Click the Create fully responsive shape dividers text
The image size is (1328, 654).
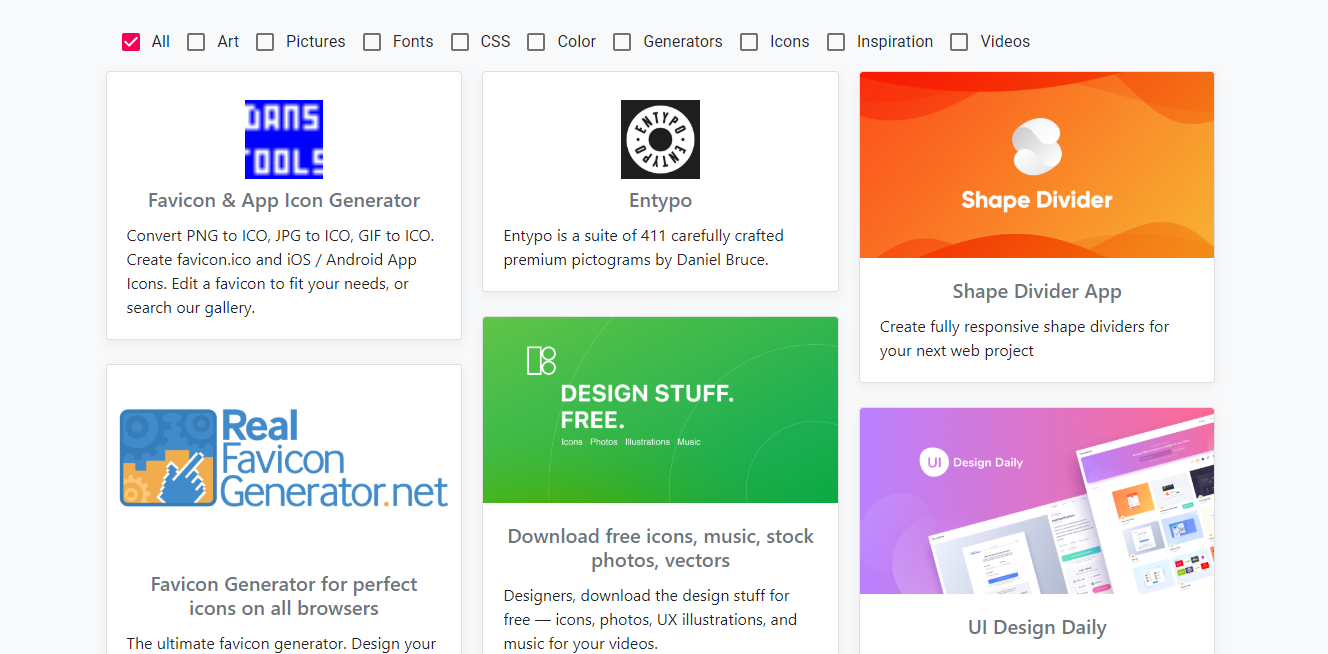[1024, 339]
